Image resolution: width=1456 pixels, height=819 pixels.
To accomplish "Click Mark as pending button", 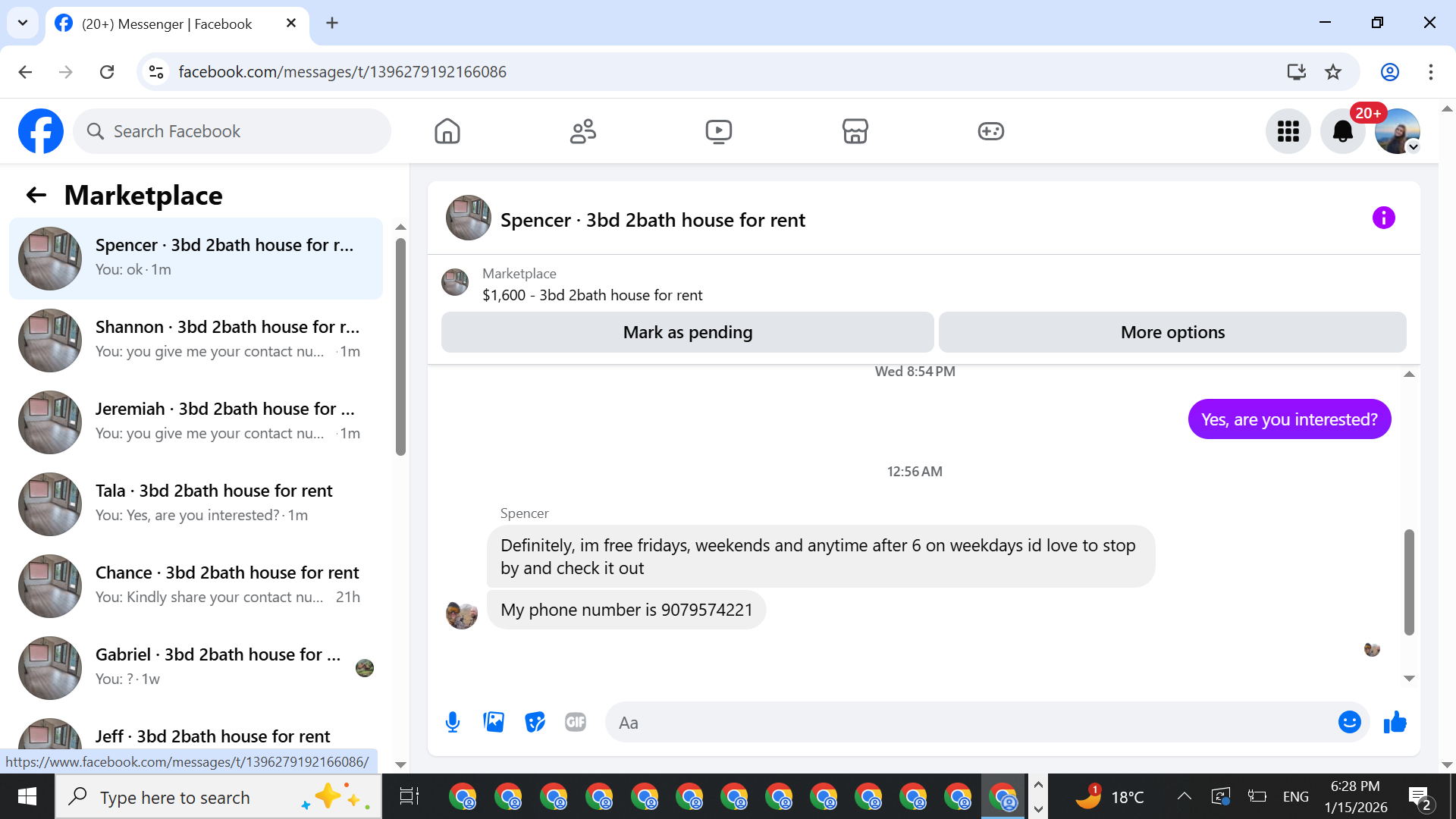I will click(x=687, y=332).
